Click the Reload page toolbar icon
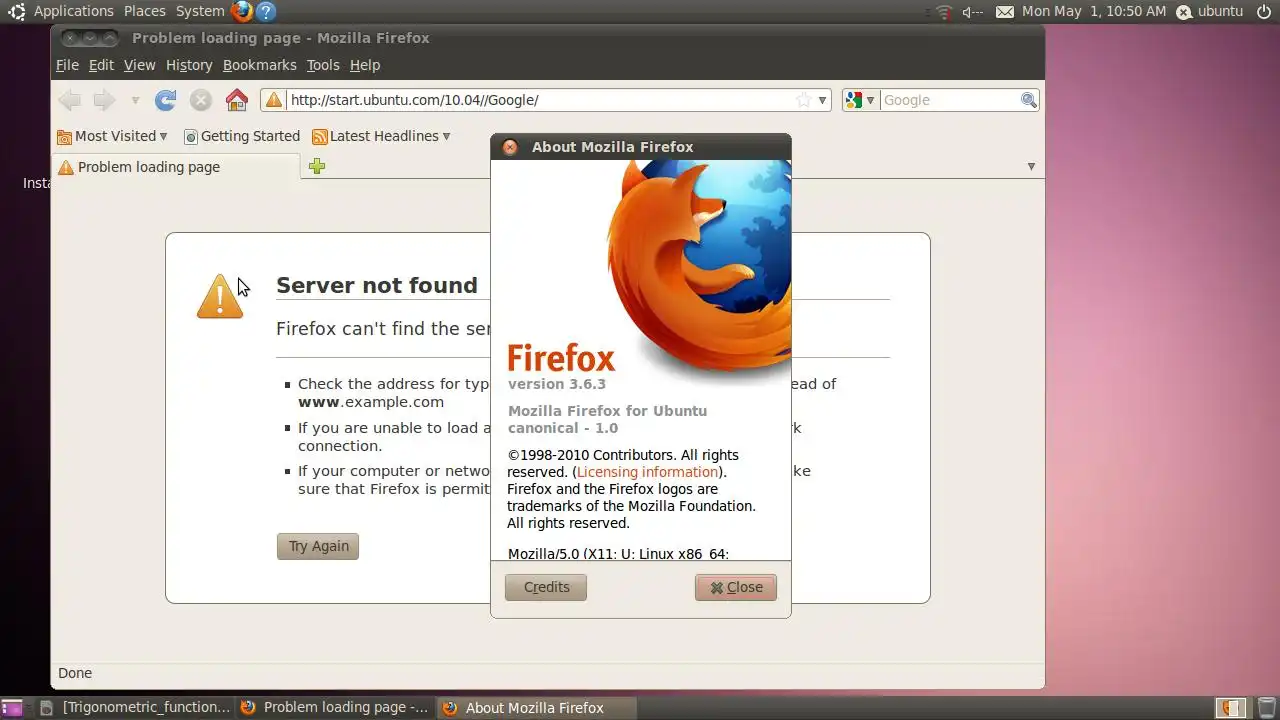The height and width of the screenshot is (720, 1280). coord(166,100)
